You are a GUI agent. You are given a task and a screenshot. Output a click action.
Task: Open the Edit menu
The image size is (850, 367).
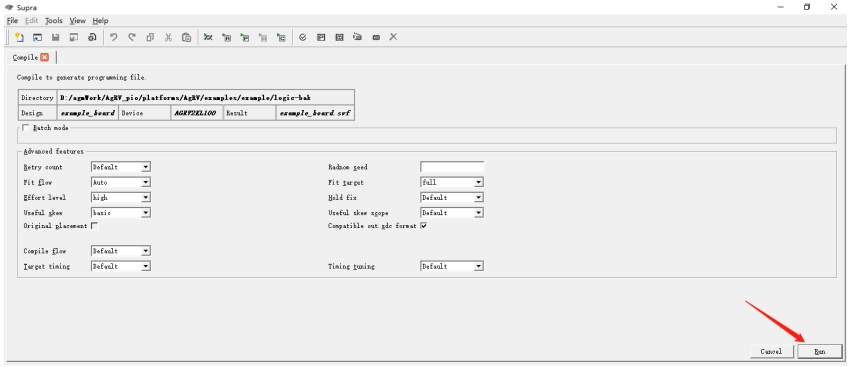31,21
